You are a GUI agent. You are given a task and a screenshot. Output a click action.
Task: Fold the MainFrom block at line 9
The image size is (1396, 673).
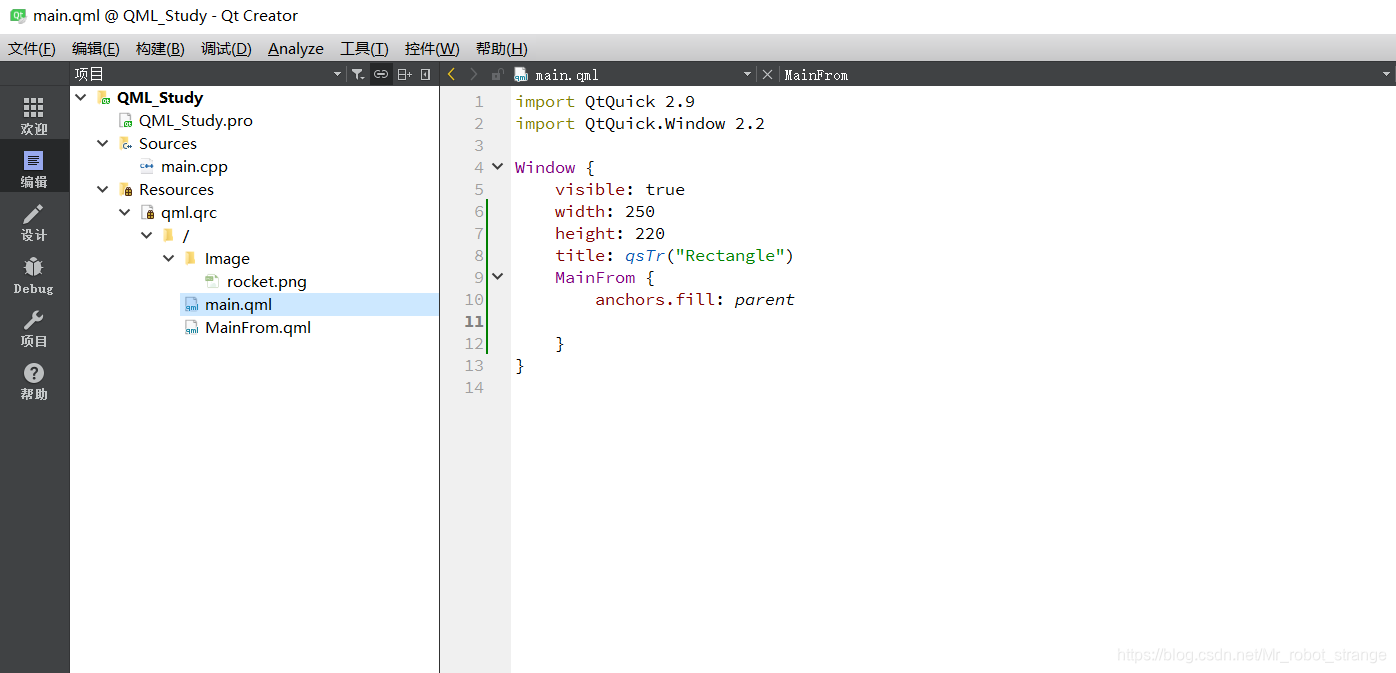(498, 277)
